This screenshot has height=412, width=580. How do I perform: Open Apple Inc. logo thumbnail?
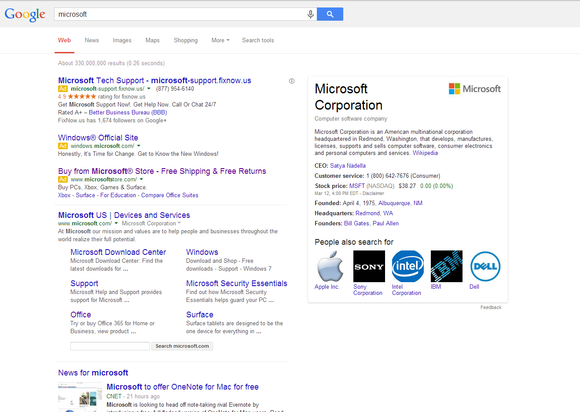point(330,266)
